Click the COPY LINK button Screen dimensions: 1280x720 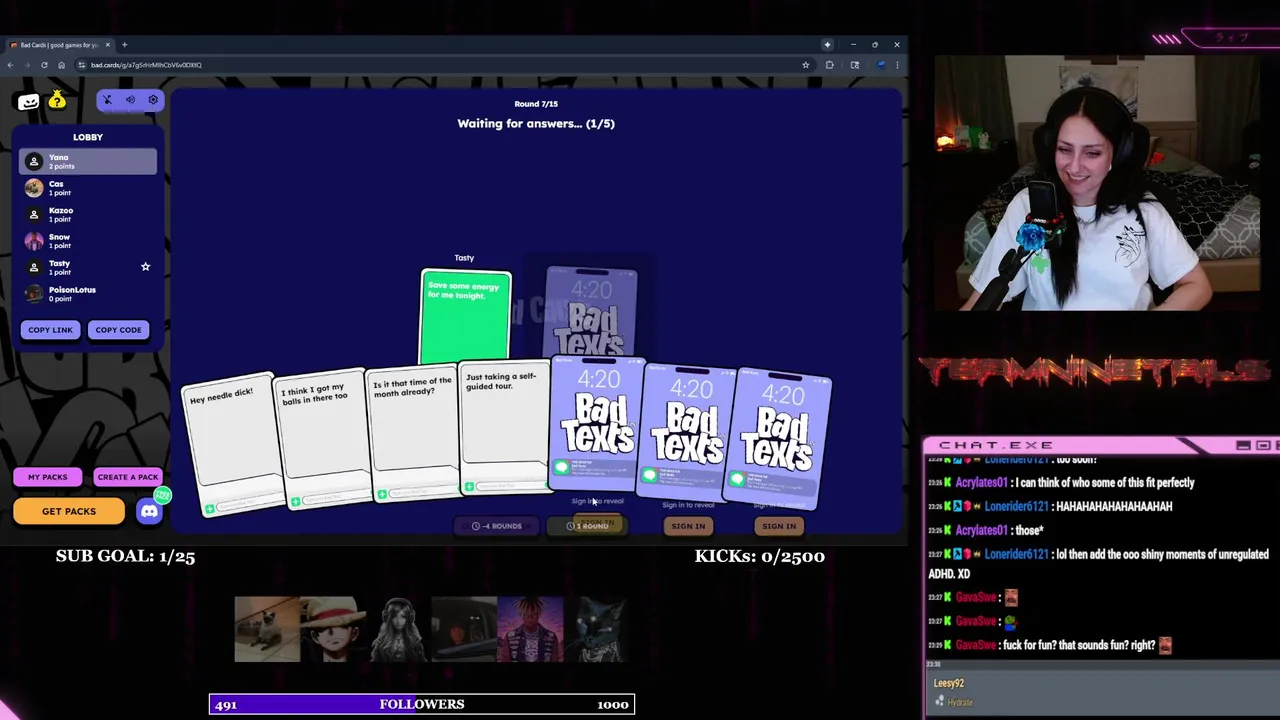pos(50,330)
